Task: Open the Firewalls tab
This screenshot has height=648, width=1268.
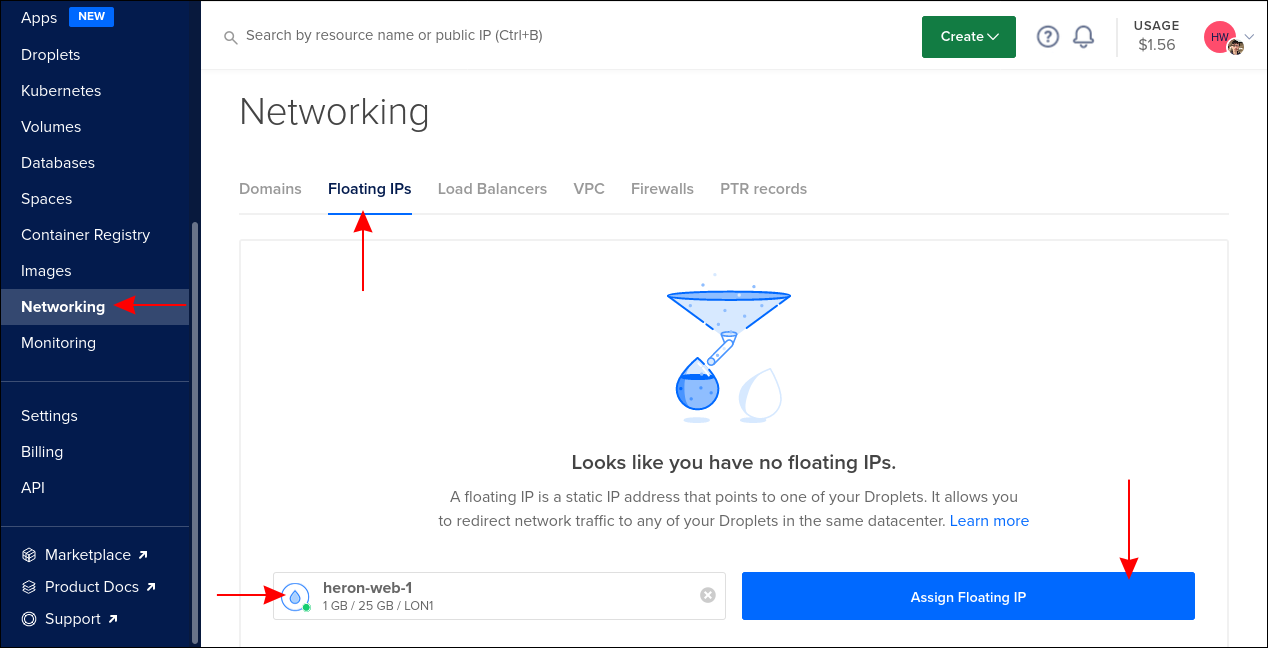Action: [662, 189]
